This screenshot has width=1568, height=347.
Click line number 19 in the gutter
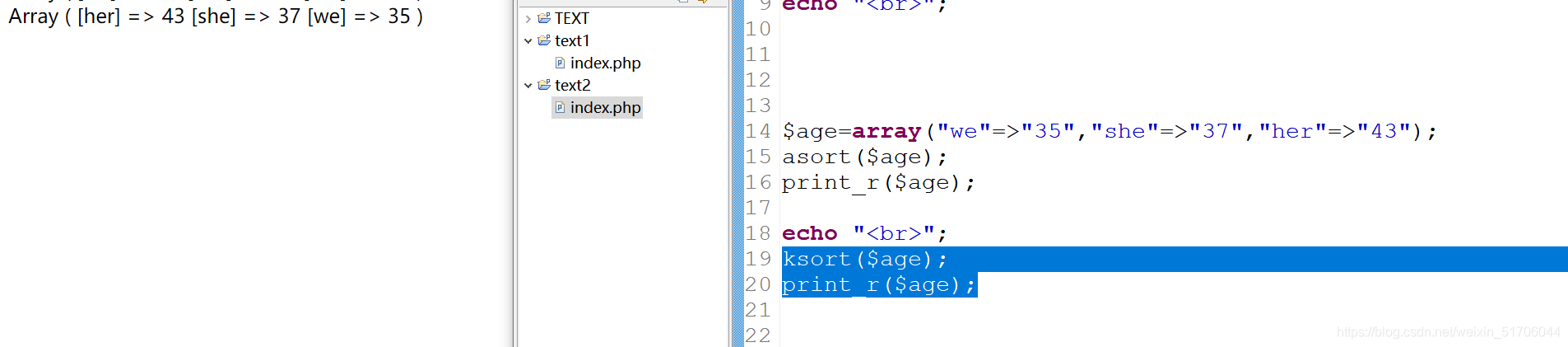click(758, 259)
